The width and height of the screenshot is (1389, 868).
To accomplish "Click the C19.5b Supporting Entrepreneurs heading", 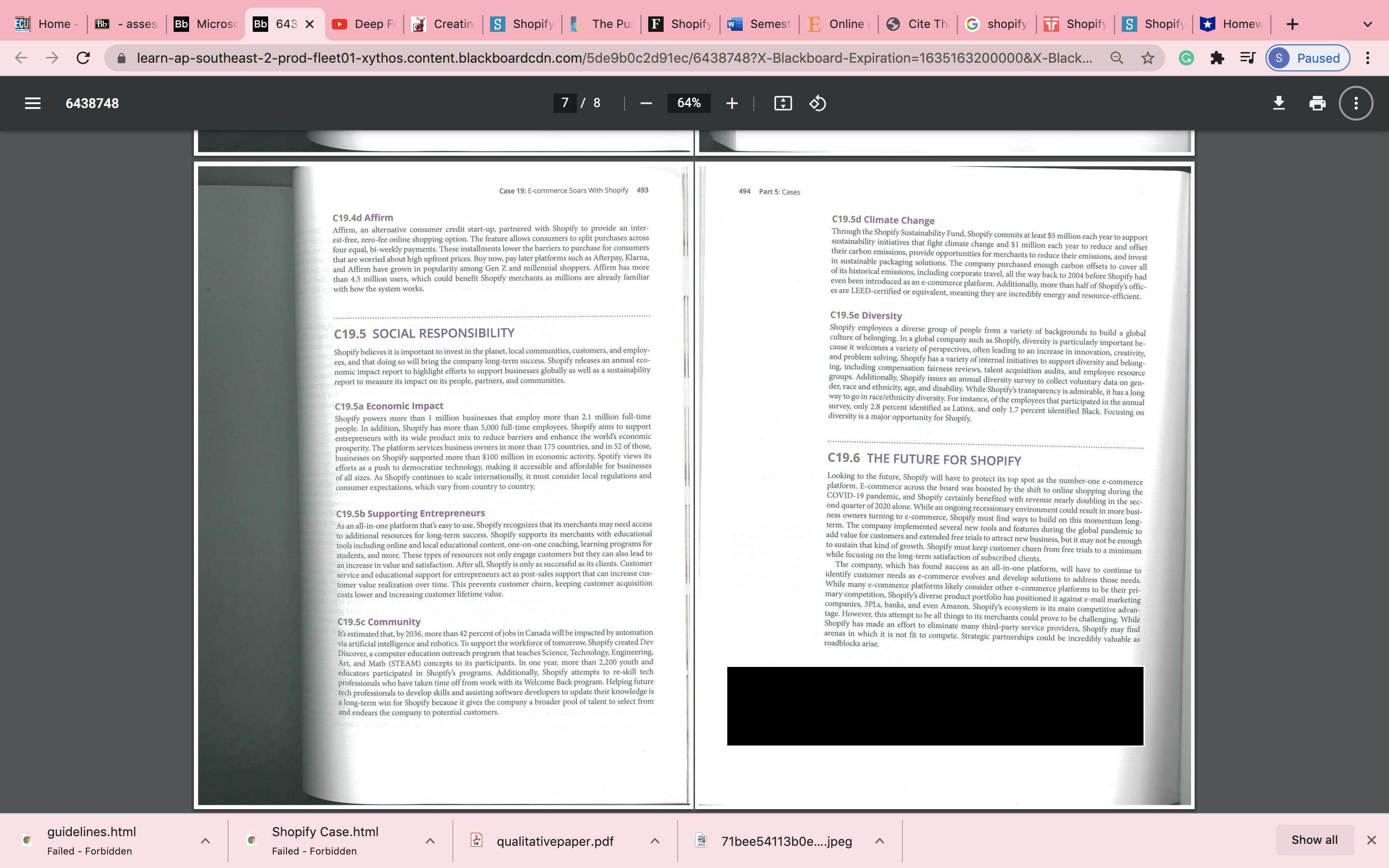I will (410, 513).
